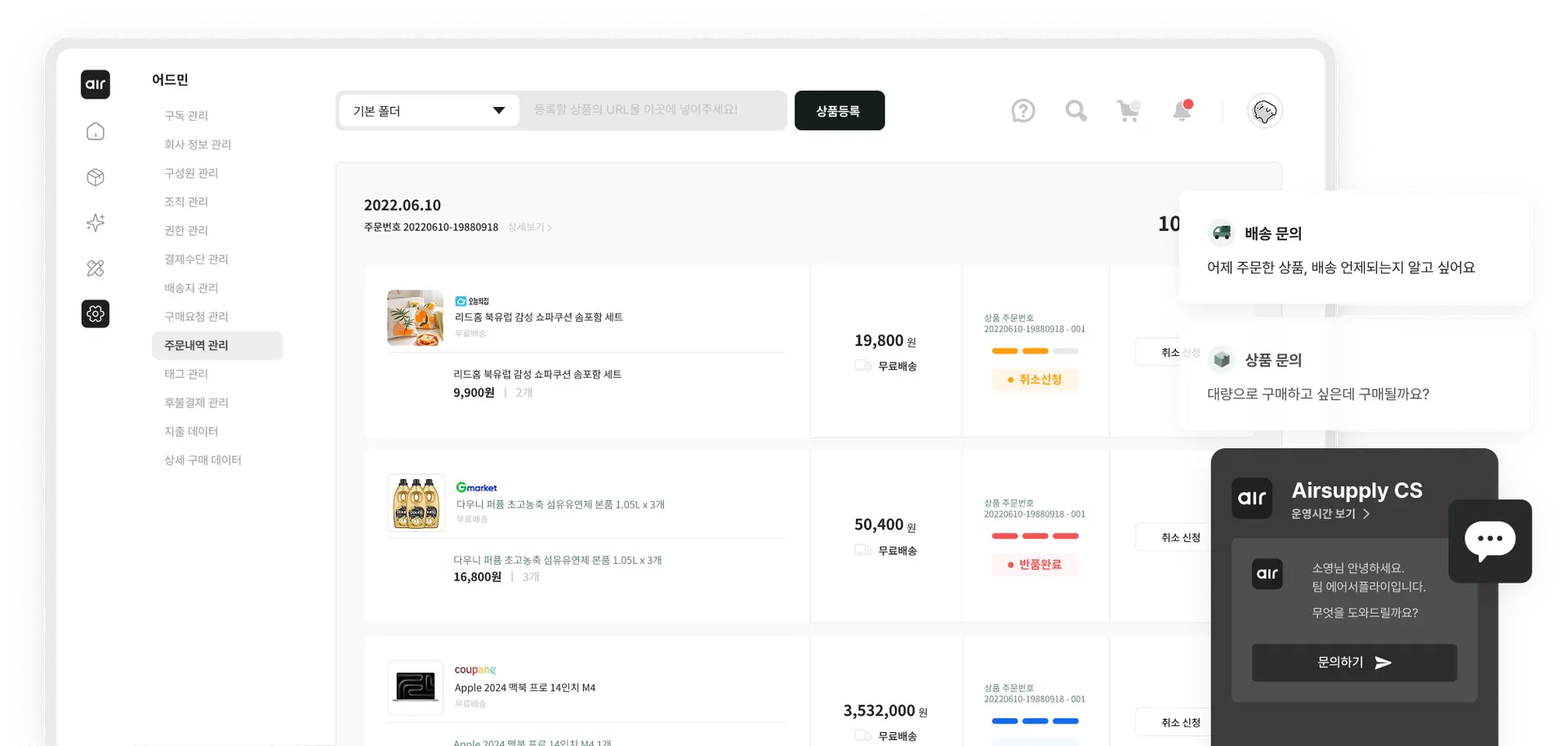Select the box package sidebar icon
Screen dimensions: 1568x746
[96, 177]
